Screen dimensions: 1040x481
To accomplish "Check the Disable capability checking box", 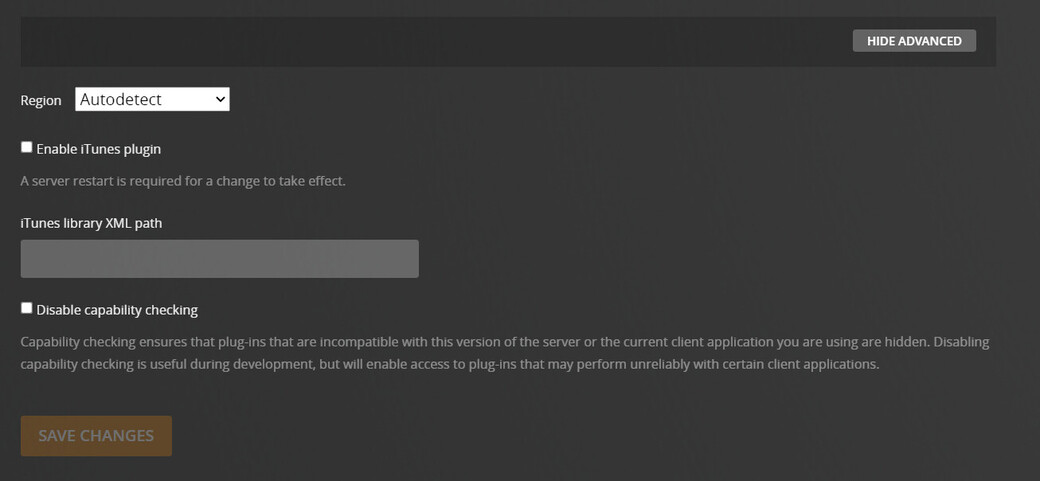I will (x=27, y=308).
